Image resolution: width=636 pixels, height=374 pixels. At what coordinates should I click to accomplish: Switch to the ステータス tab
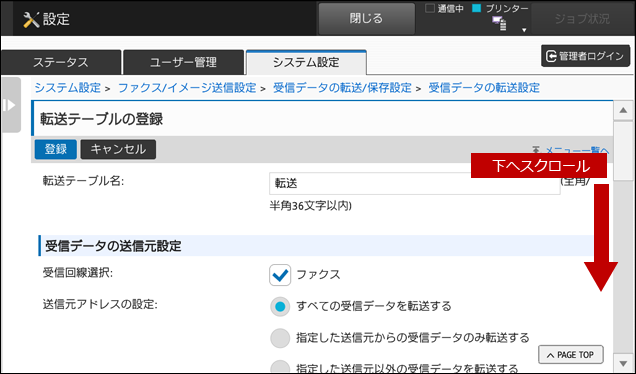click(61, 62)
